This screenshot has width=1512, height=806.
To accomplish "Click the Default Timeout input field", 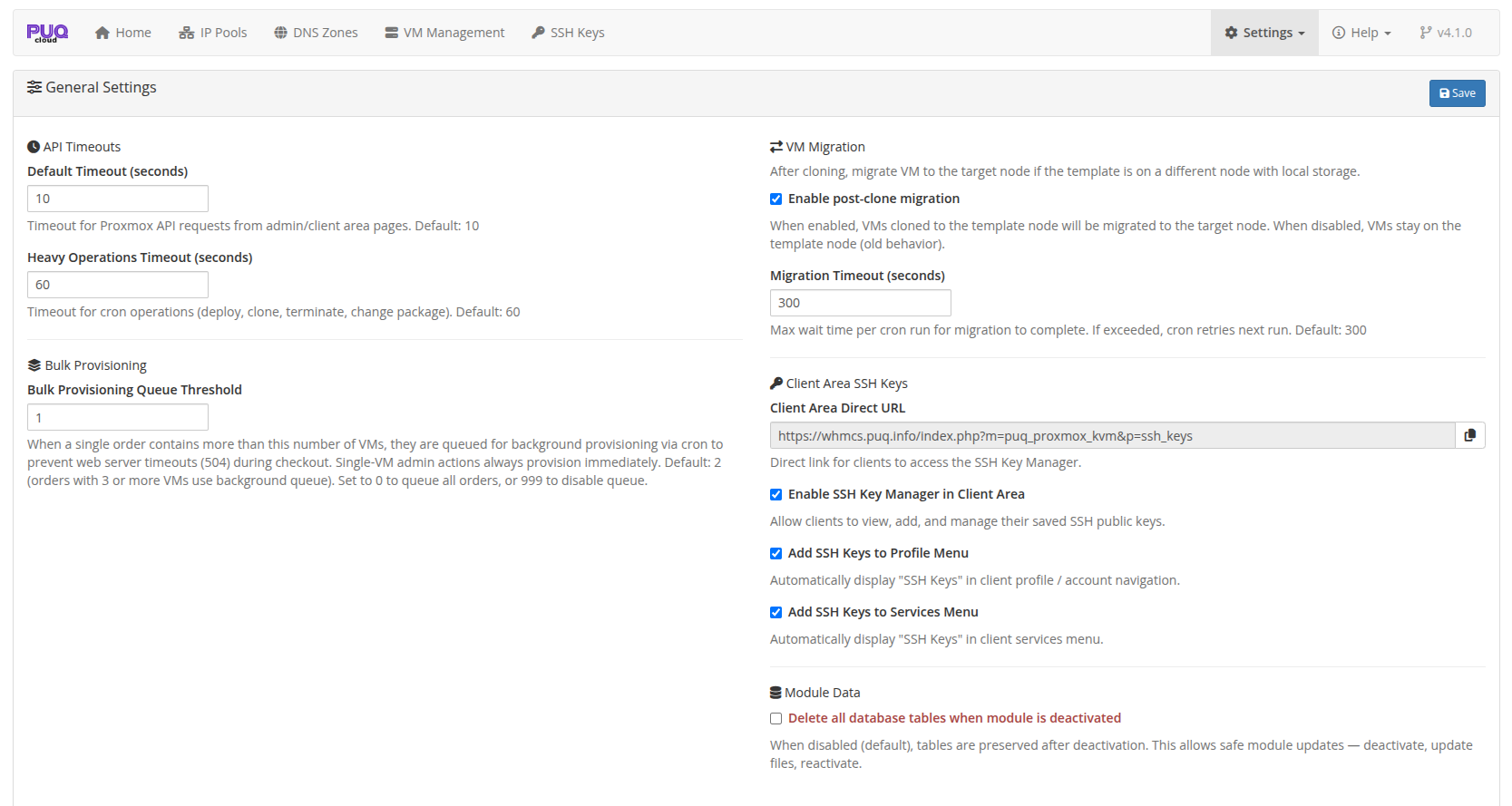I will click(118, 199).
